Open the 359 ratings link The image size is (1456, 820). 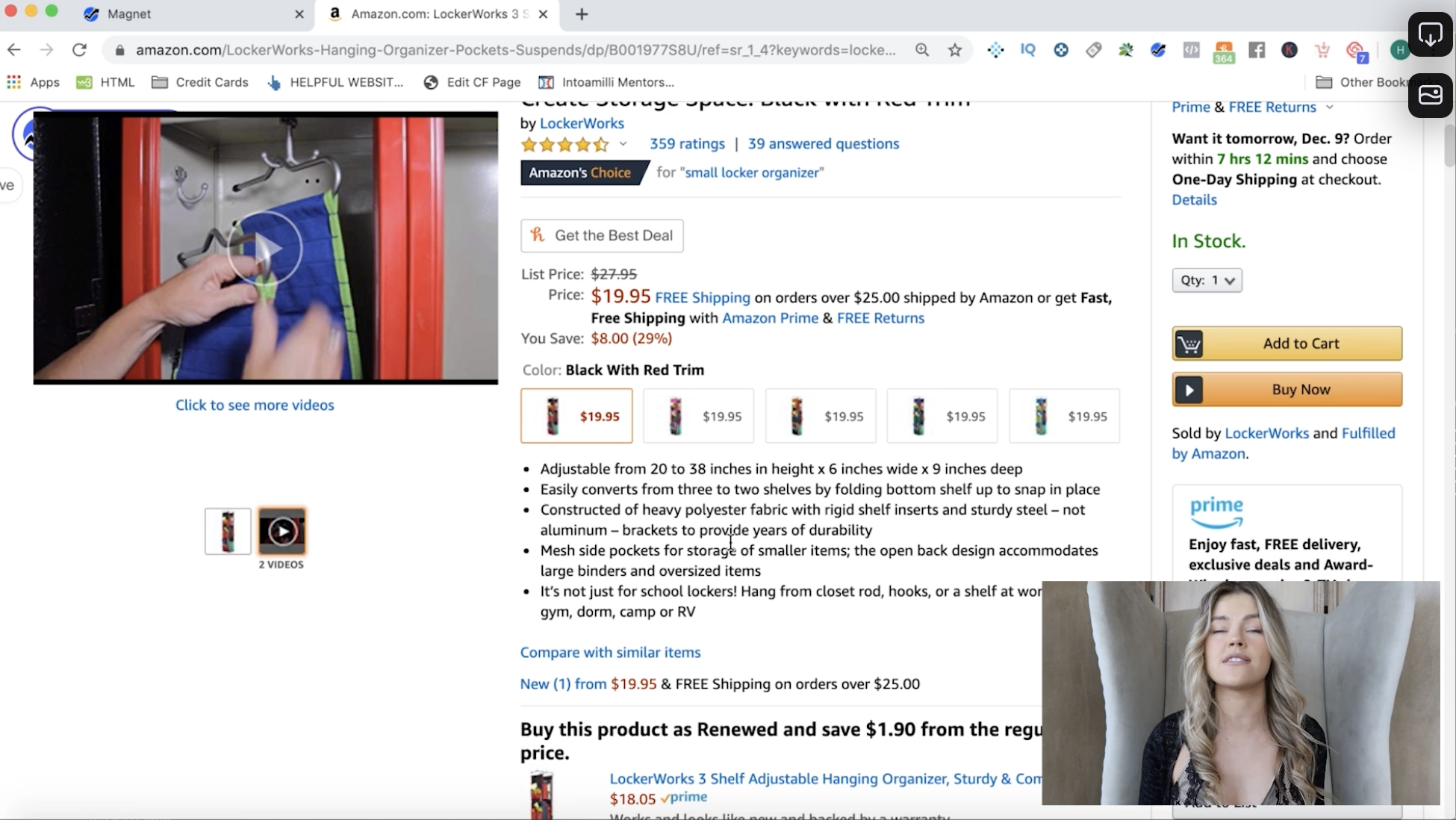[x=687, y=143]
